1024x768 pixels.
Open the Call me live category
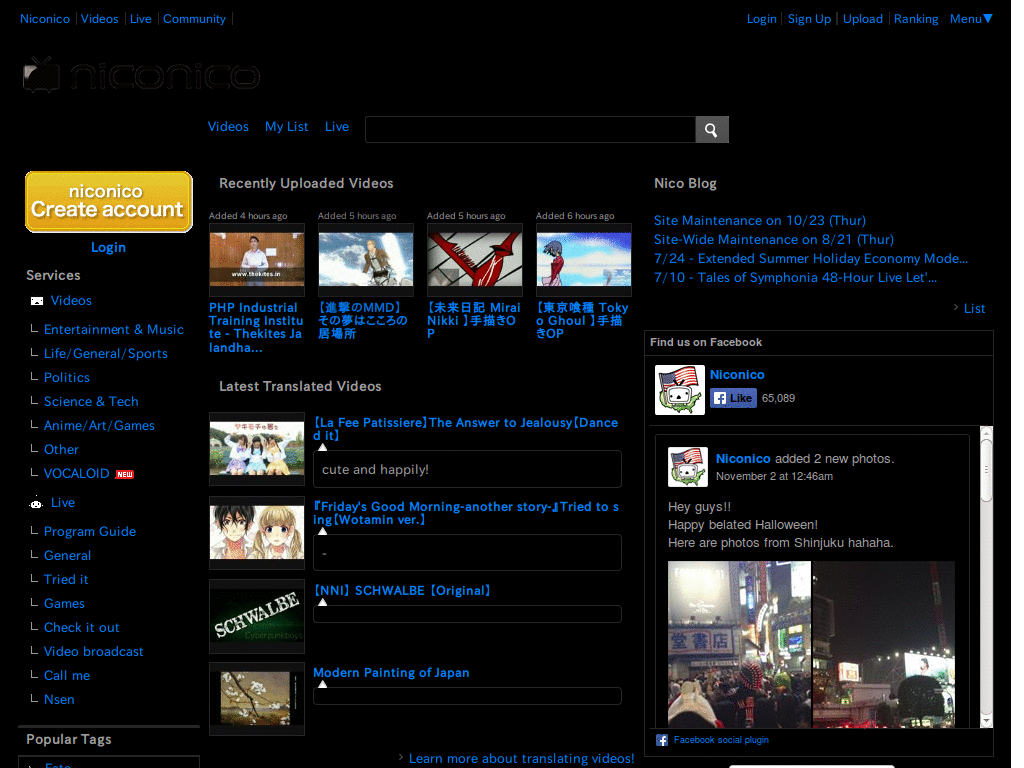[x=67, y=676]
